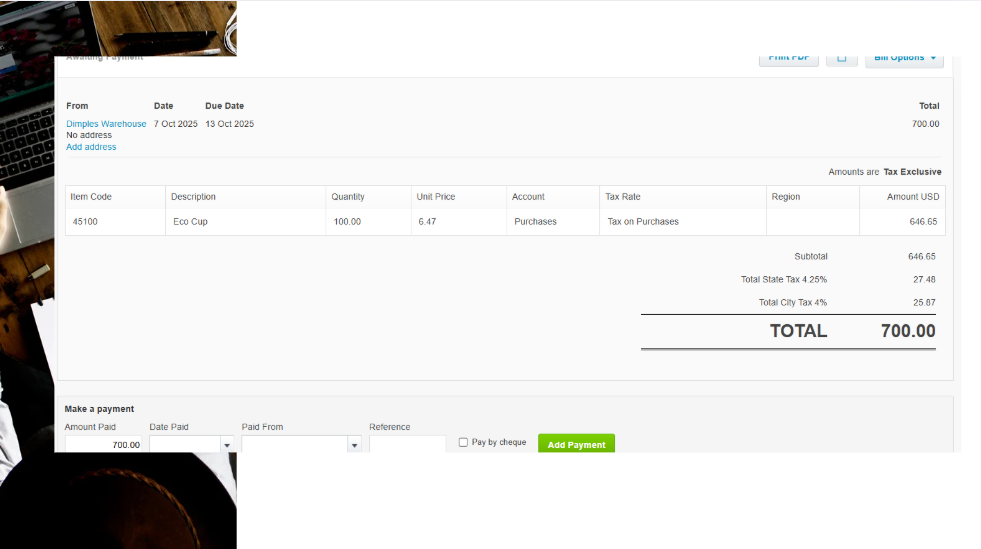Click the No address text
The width and height of the screenshot is (981, 549).
click(x=89, y=135)
